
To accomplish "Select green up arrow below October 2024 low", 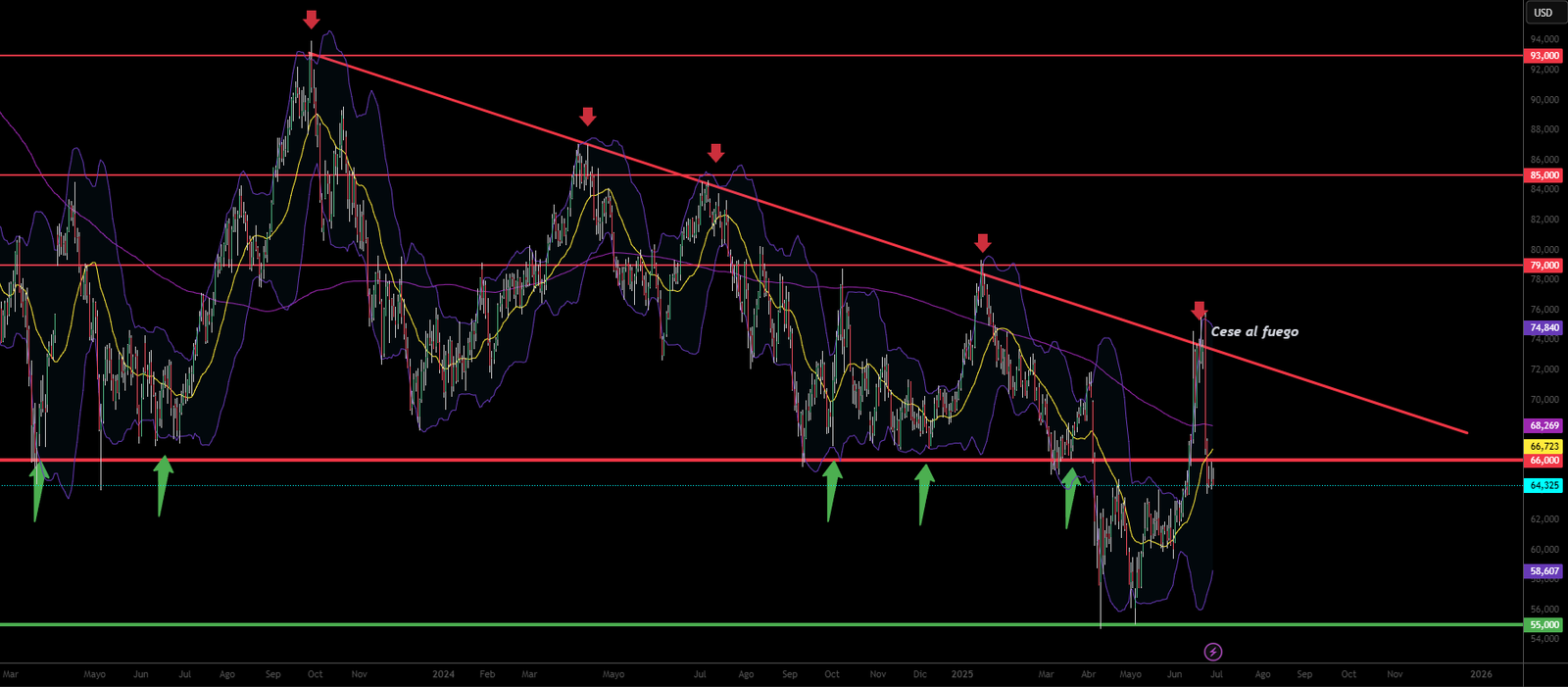I will [x=831, y=489].
